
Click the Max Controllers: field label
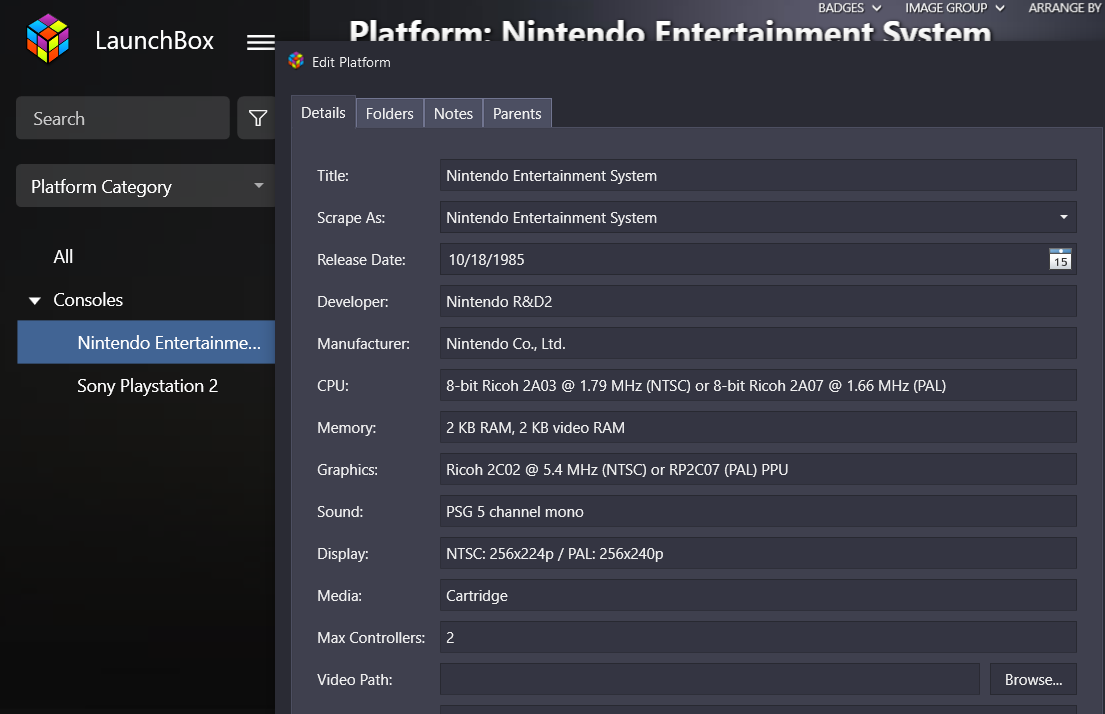371,638
